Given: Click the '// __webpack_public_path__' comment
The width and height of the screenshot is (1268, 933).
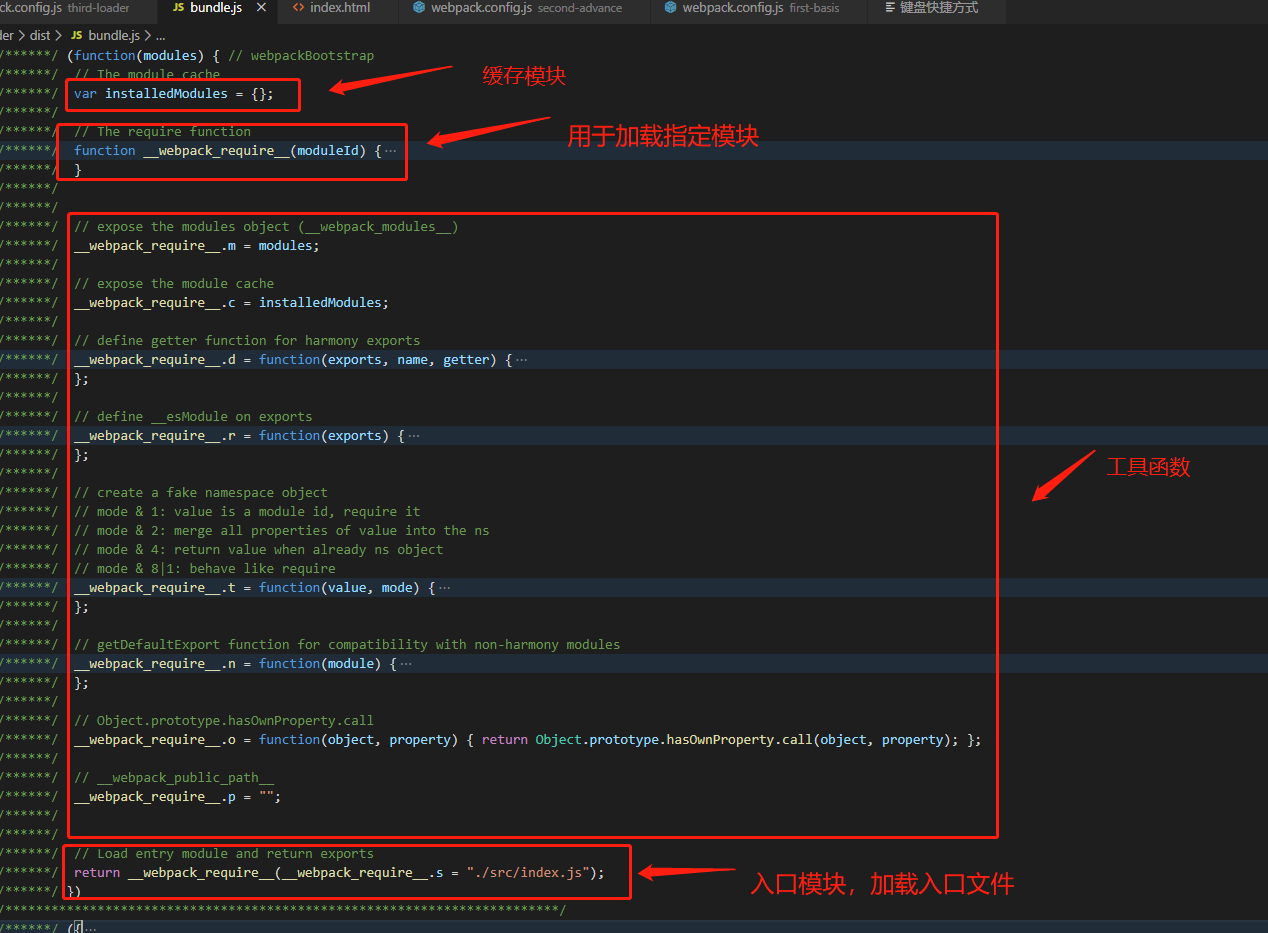Looking at the screenshot, I should (174, 777).
